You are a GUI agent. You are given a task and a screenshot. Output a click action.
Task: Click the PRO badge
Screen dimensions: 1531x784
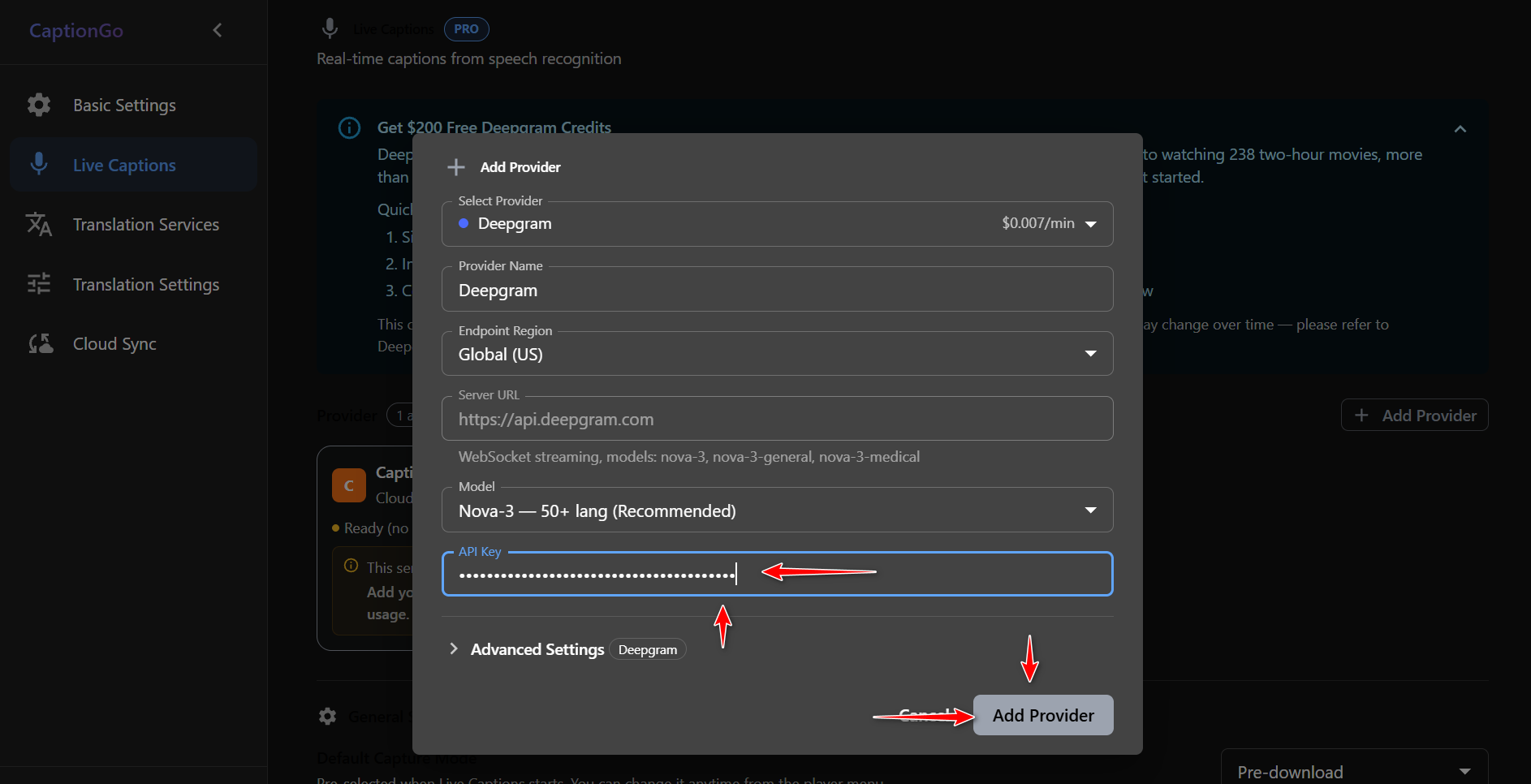pos(466,29)
